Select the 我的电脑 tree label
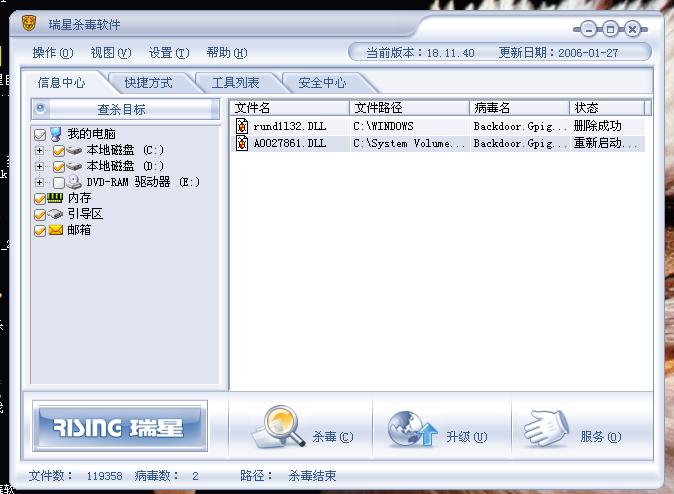674x494 pixels. (x=91, y=134)
